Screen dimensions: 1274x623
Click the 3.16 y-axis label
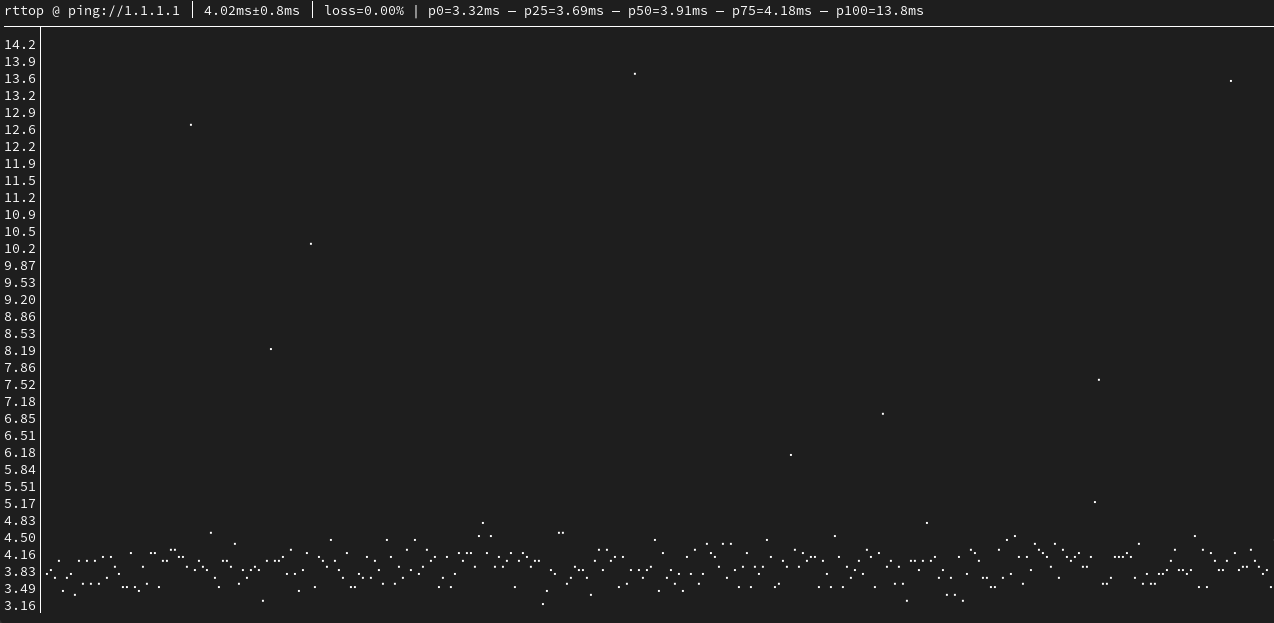pos(20,606)
